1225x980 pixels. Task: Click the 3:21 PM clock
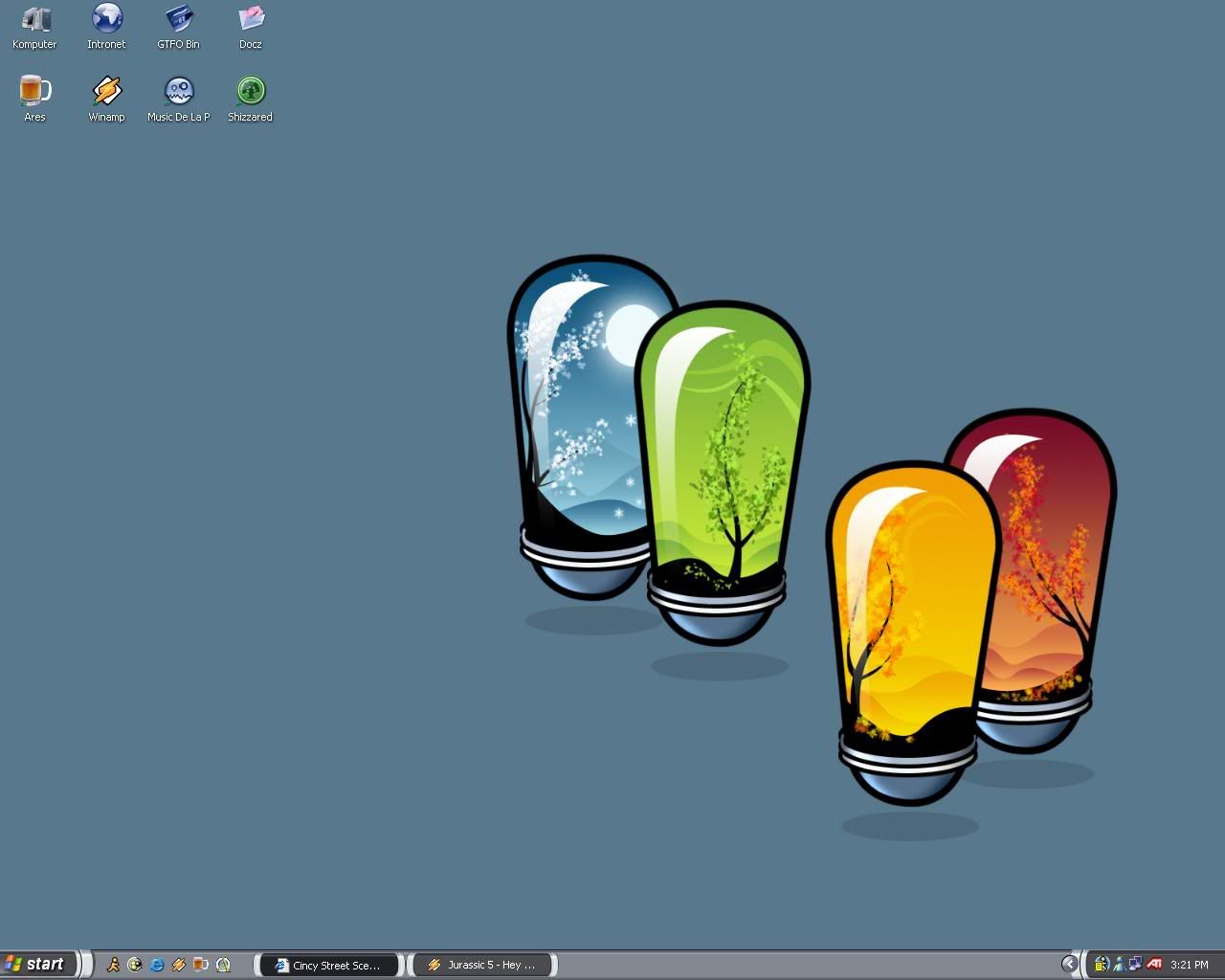click(1191, 965)
